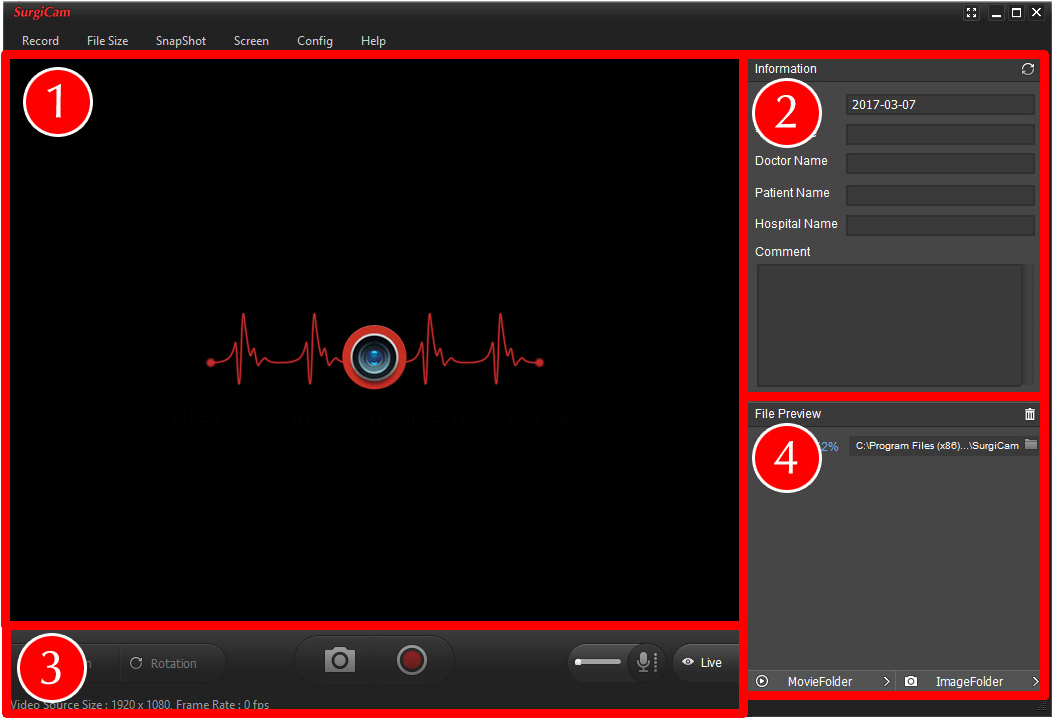1052x720 pixels.
Task: Click the "Hospital Name" label
Action: click(796, 224)
